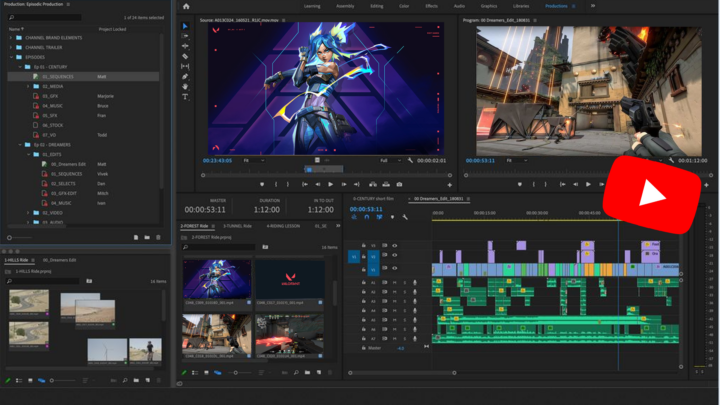This screenshot has height=405, width=720.
Task: Select the Hand tool
Action: pos(186,86)
